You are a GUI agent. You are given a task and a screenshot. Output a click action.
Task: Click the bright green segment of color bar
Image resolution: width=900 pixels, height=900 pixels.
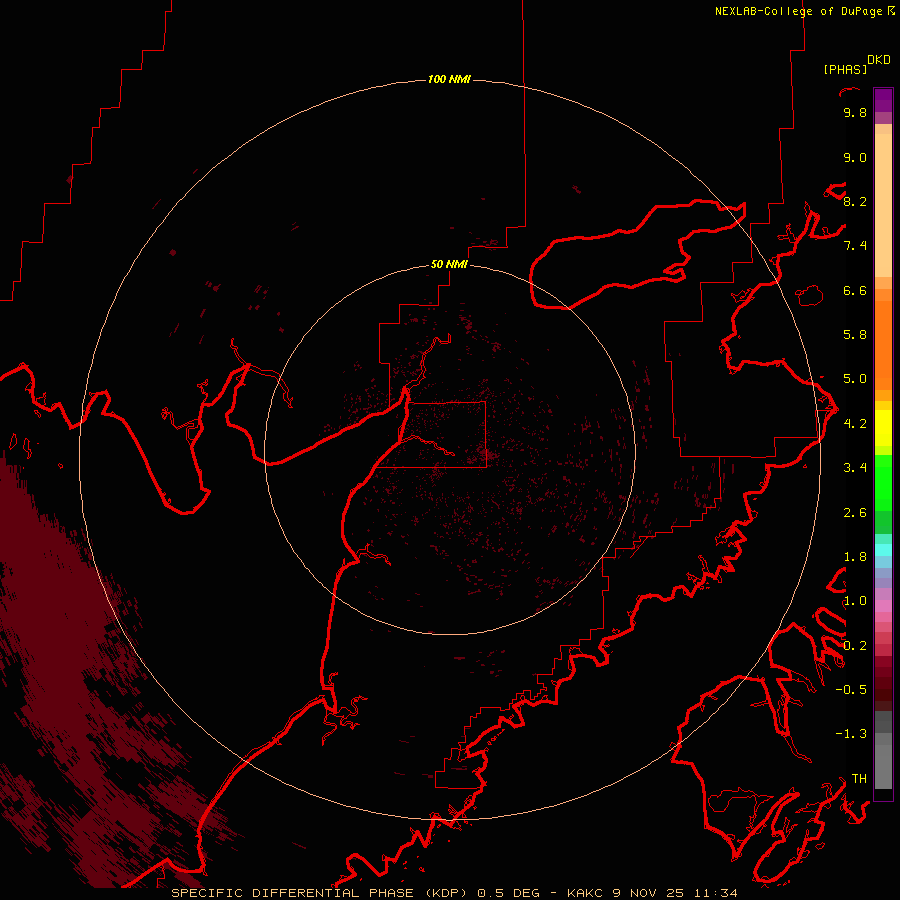pos(883,481)
